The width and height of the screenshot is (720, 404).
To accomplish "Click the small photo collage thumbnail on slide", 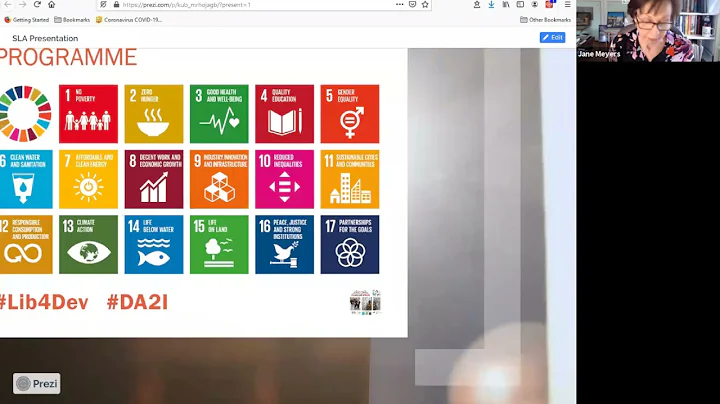I will click(366, 302).
